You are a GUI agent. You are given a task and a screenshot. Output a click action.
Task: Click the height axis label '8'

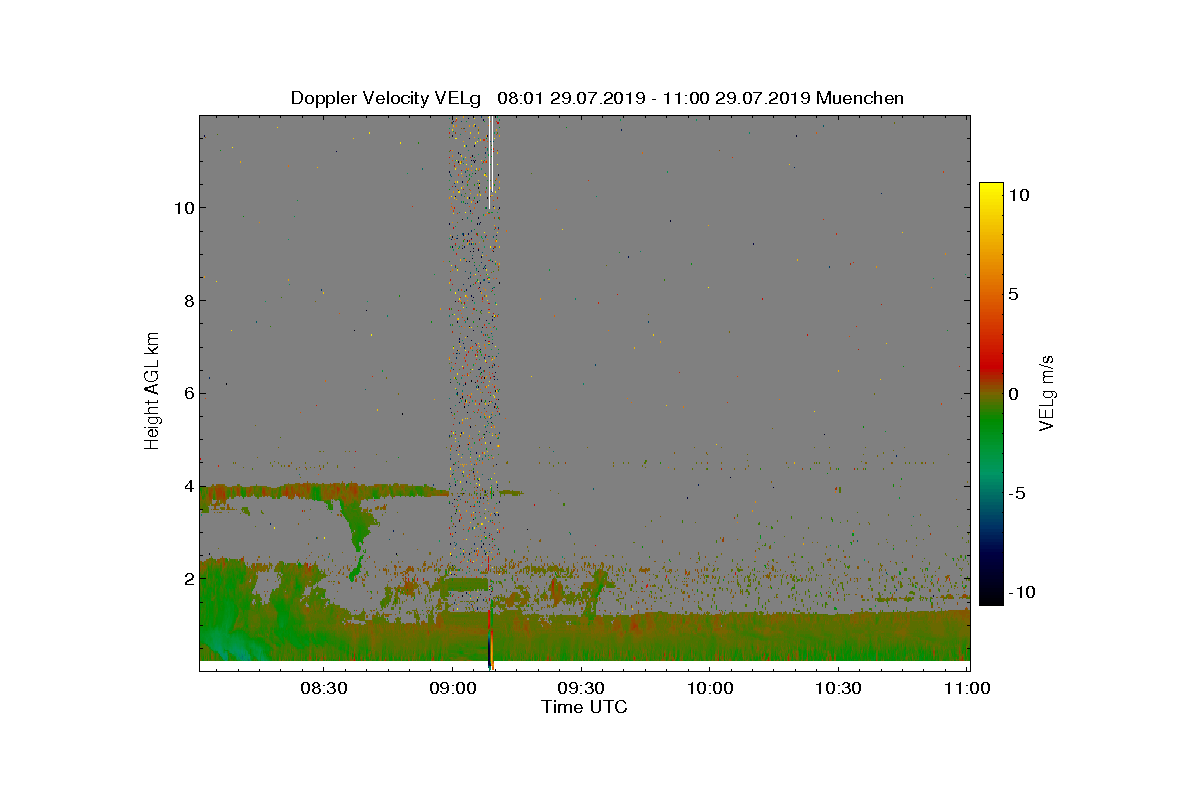[188, 300]
